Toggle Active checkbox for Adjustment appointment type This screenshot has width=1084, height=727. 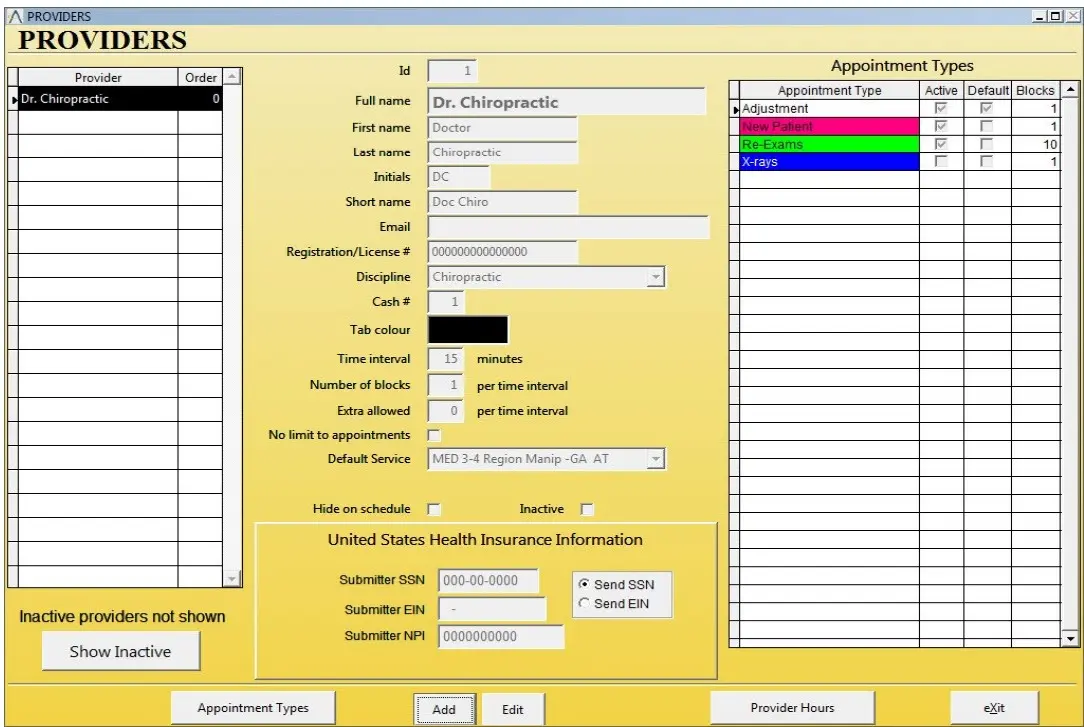pyautogui.click(x=941, y=108)
